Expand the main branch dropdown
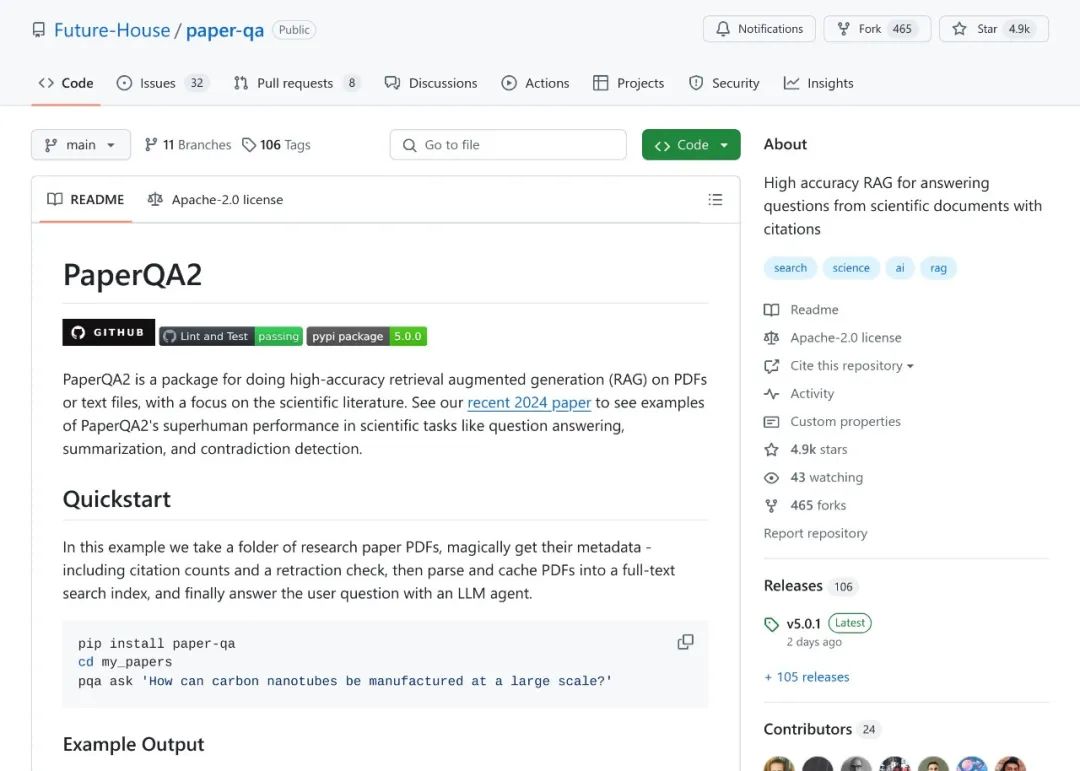 81,145
